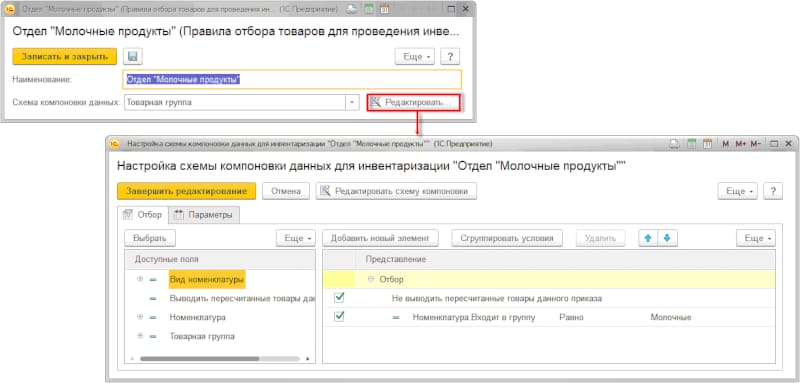Expand the Товарная группа available field
Screen dimensions: 800x383
pyautogui.click(x=139, y=336)
